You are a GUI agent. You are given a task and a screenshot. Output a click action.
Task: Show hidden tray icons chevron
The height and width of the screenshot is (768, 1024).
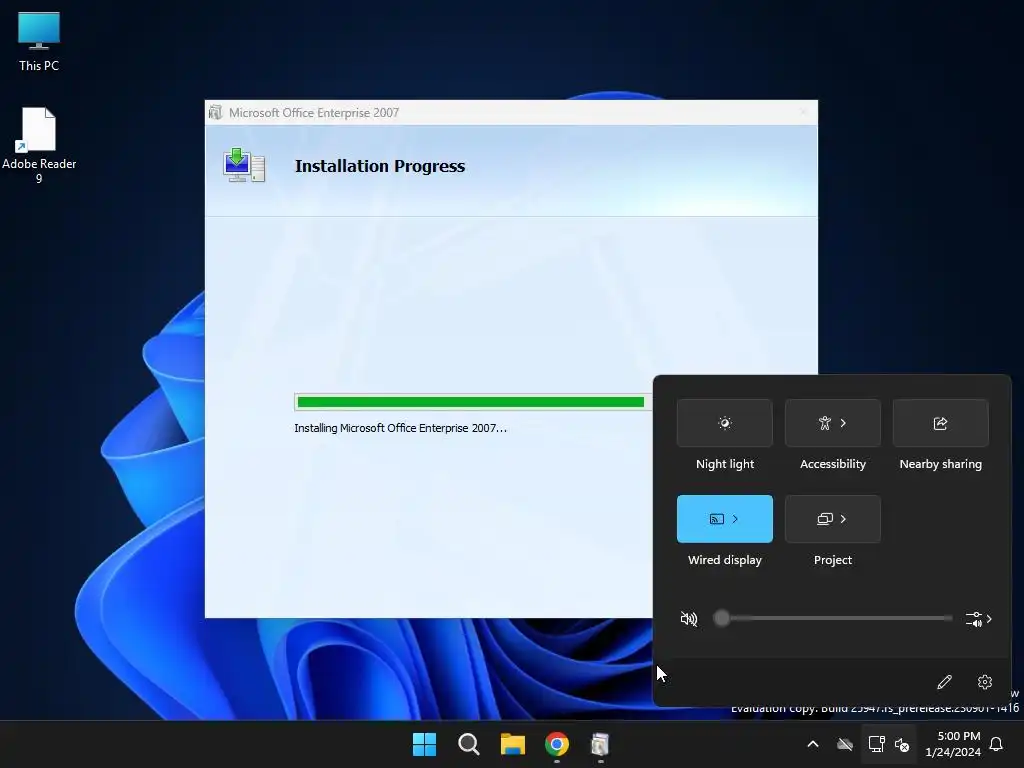coord(813,744)
